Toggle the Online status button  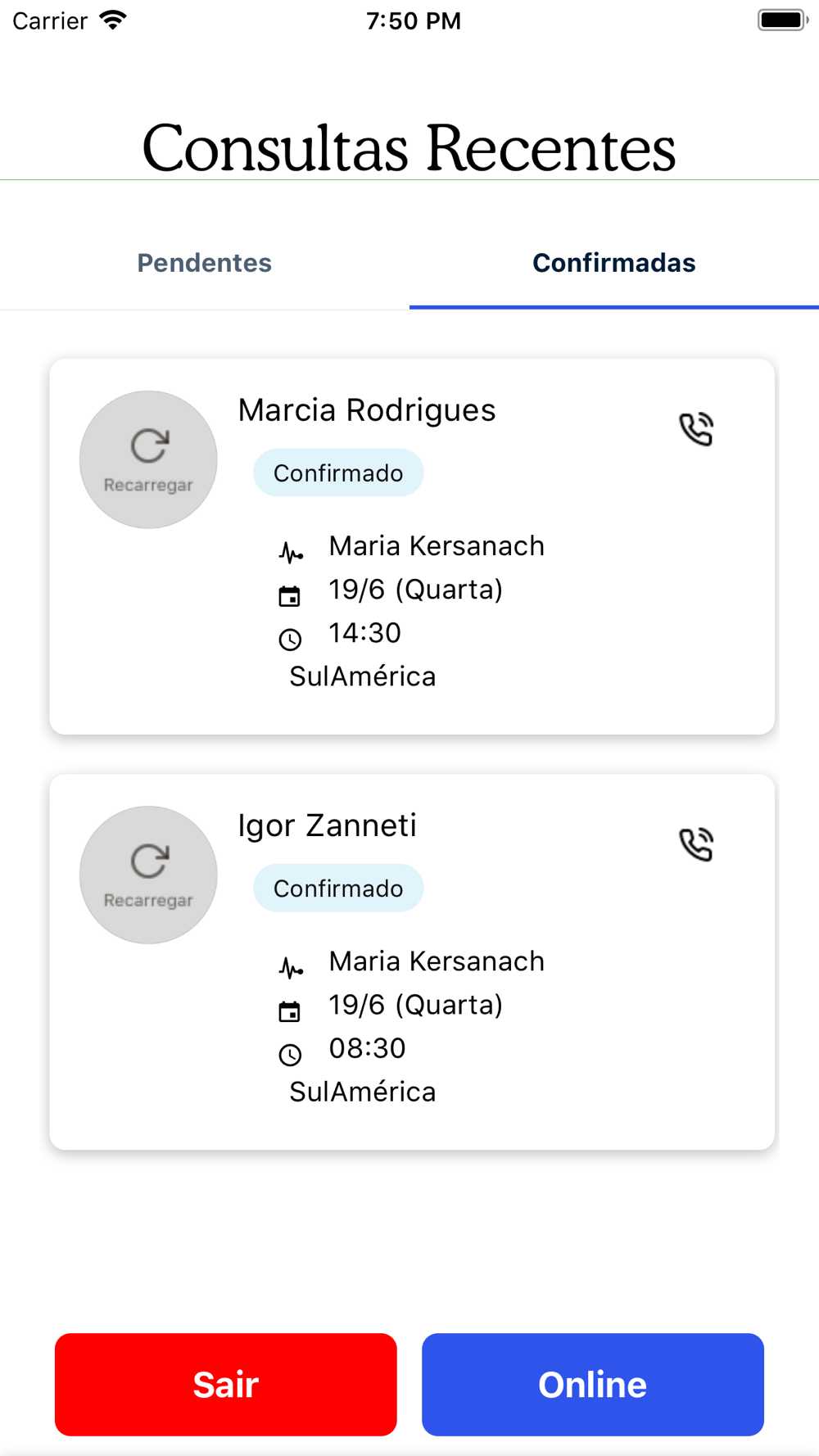coord(593,1384)
